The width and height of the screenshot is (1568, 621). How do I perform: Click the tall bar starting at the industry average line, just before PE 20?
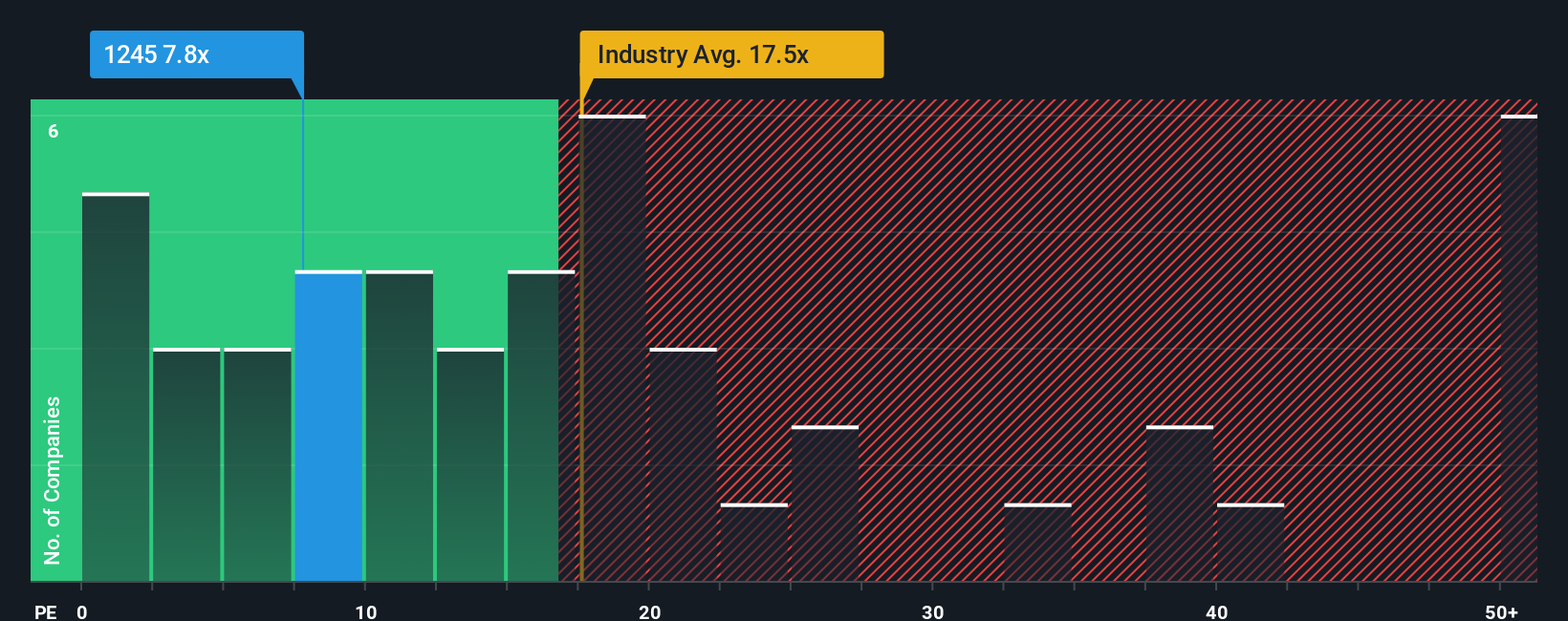613,348
